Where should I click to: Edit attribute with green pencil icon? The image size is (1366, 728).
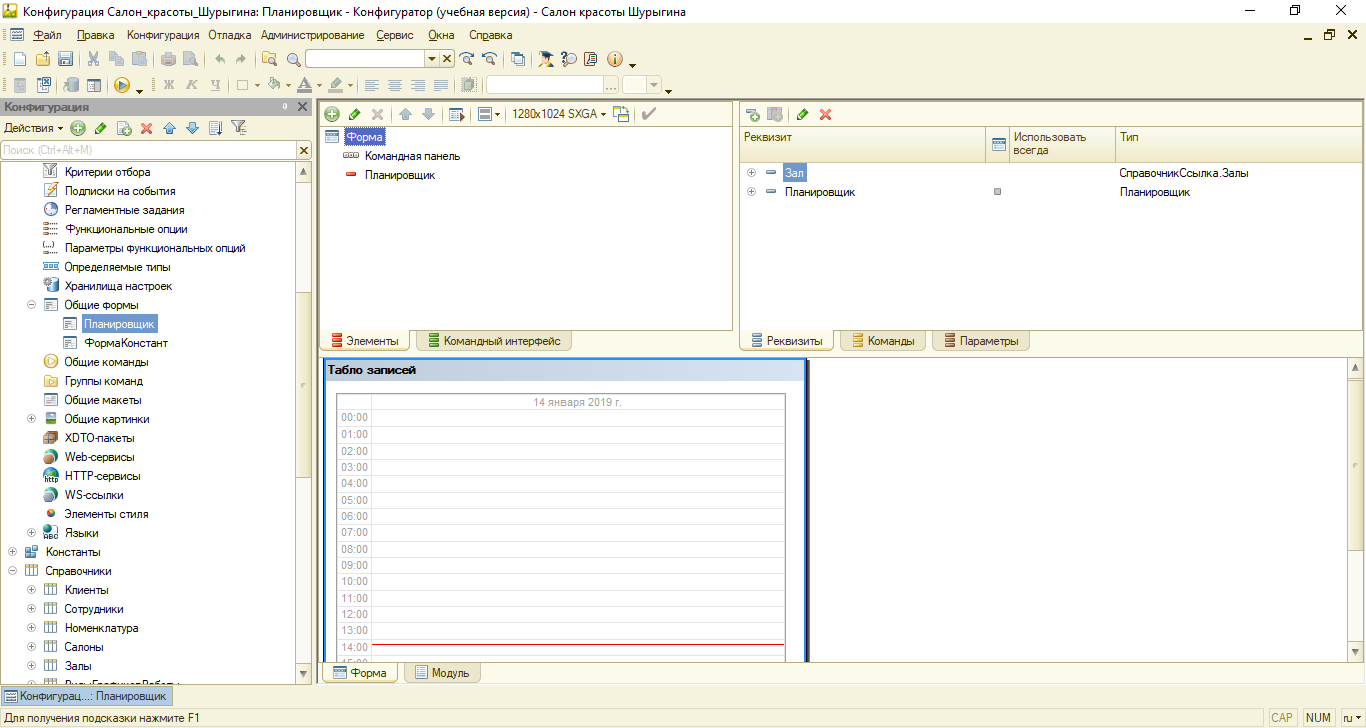point(802,114)
